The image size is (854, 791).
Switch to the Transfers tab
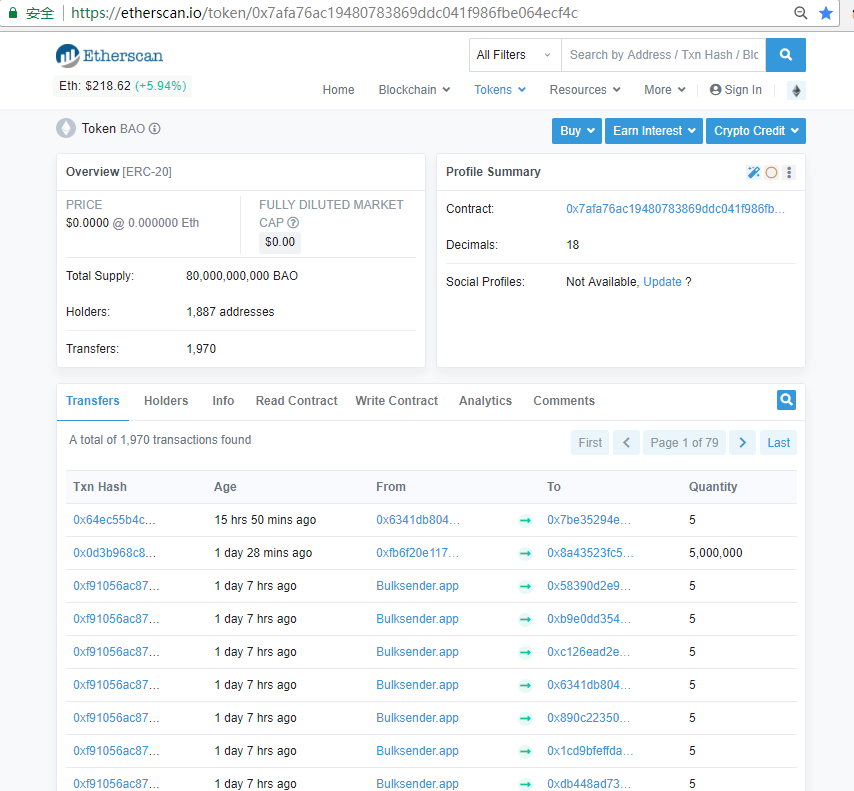point(93,401)
